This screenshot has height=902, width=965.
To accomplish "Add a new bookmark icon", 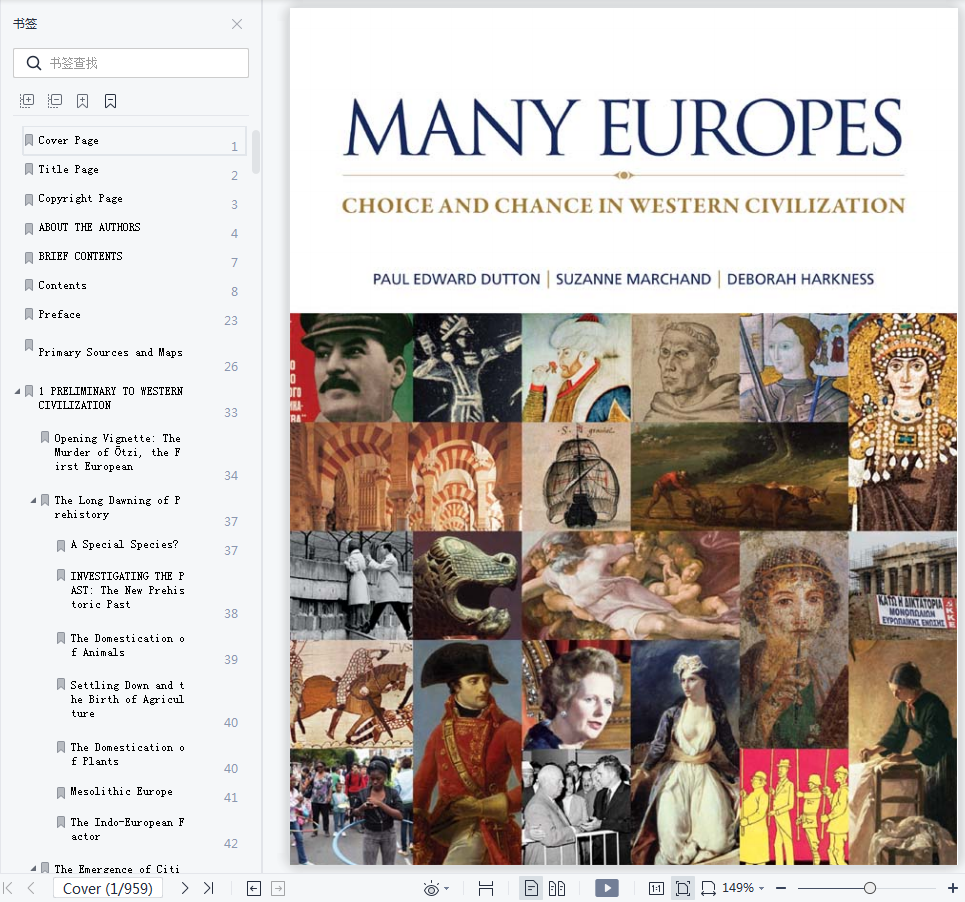I will (x=82, y=101).
